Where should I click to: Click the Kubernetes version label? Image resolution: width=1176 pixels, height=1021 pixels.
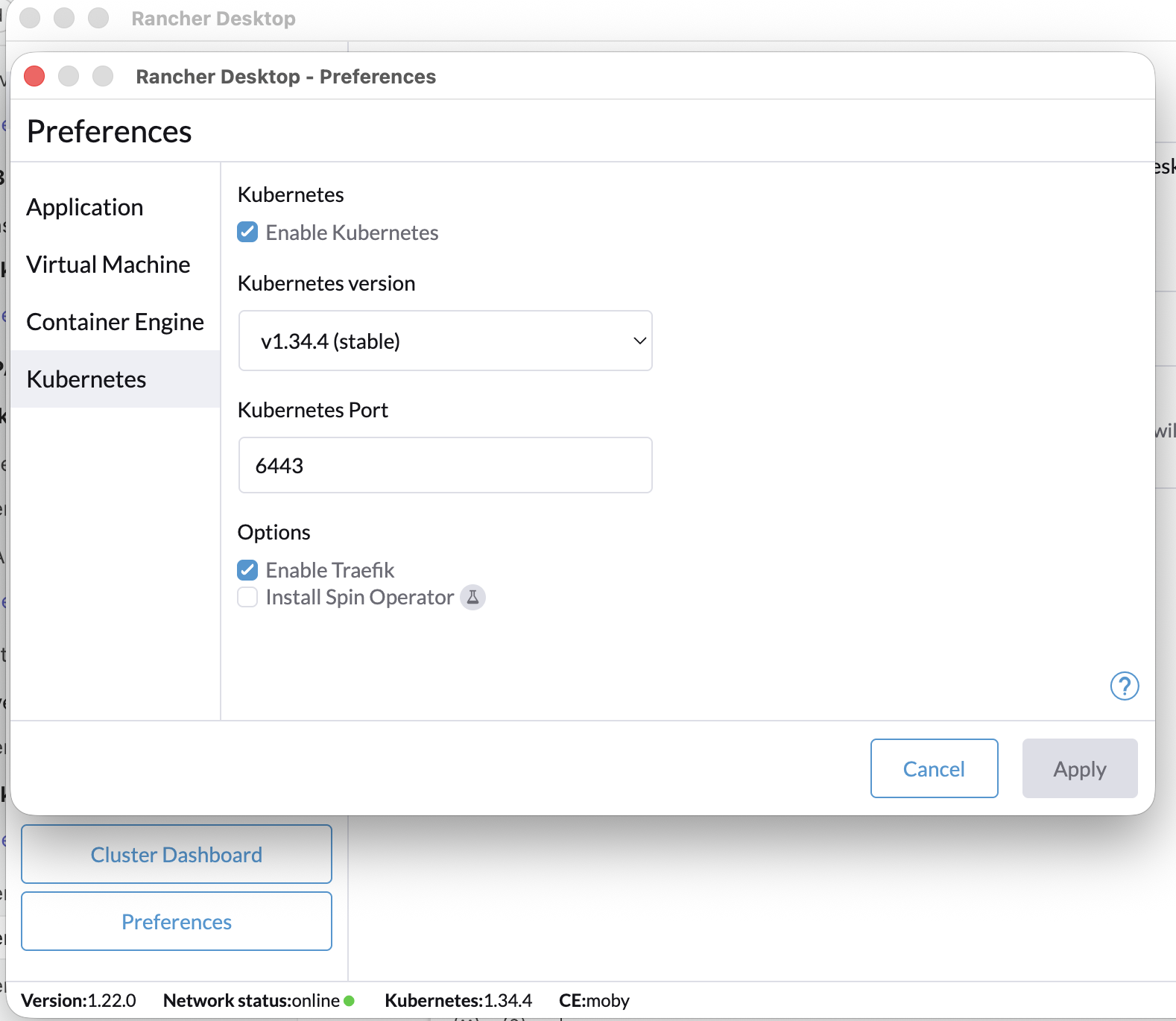click(326, 283)
